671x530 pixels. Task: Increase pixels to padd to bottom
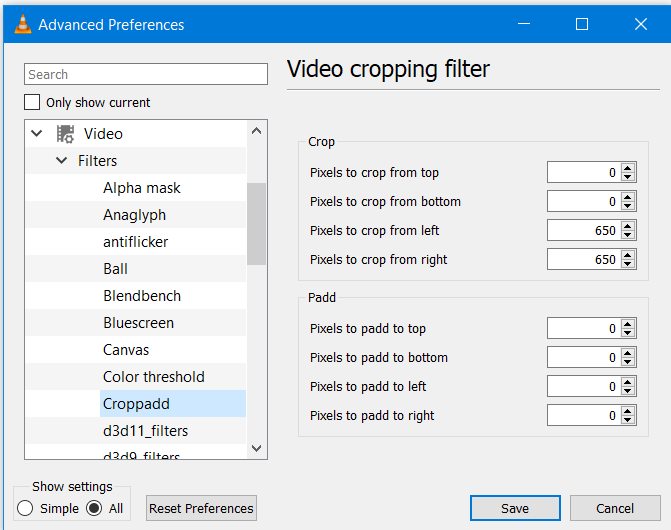628,353
